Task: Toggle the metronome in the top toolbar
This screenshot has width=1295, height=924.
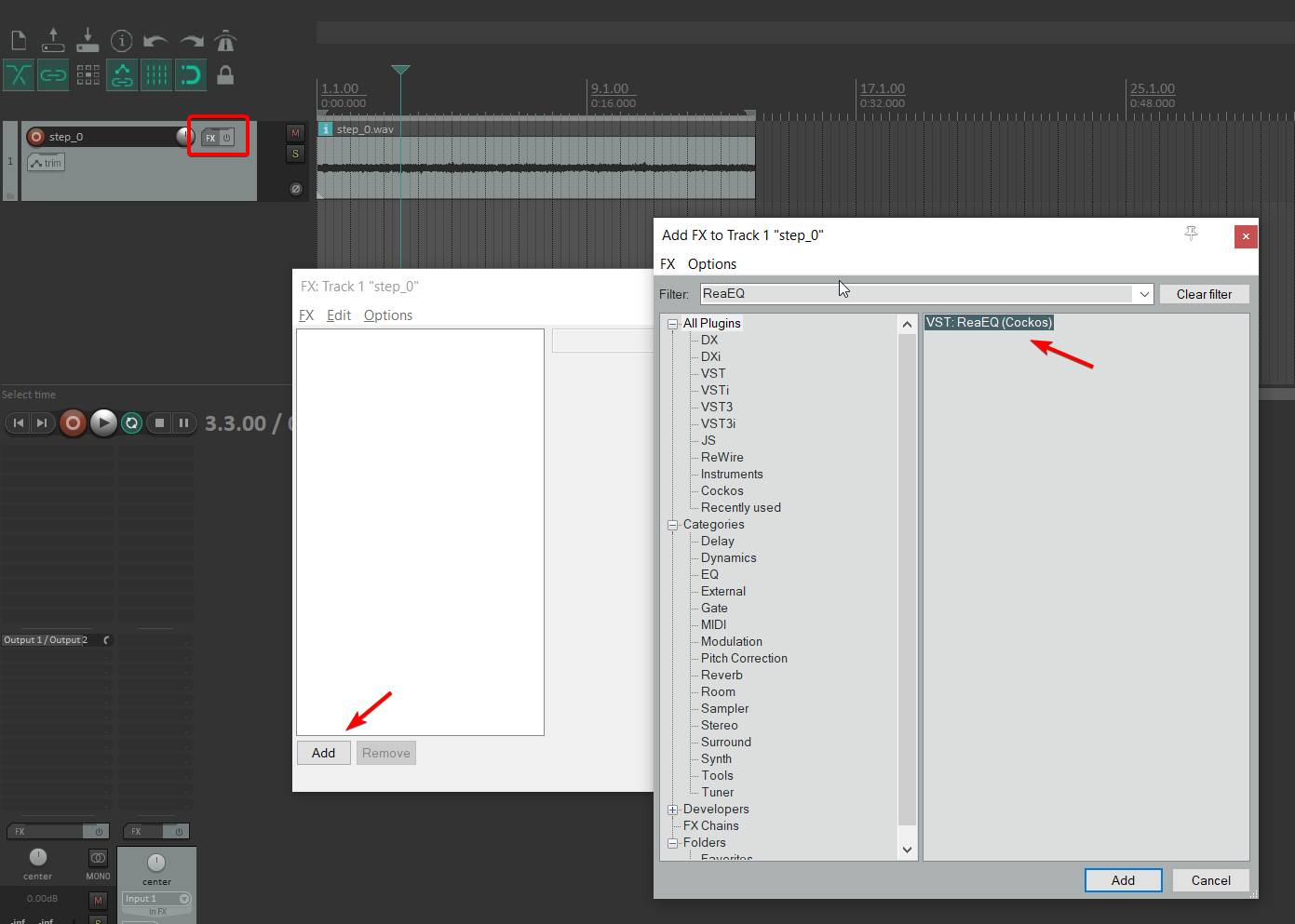Action: point(224,40)
